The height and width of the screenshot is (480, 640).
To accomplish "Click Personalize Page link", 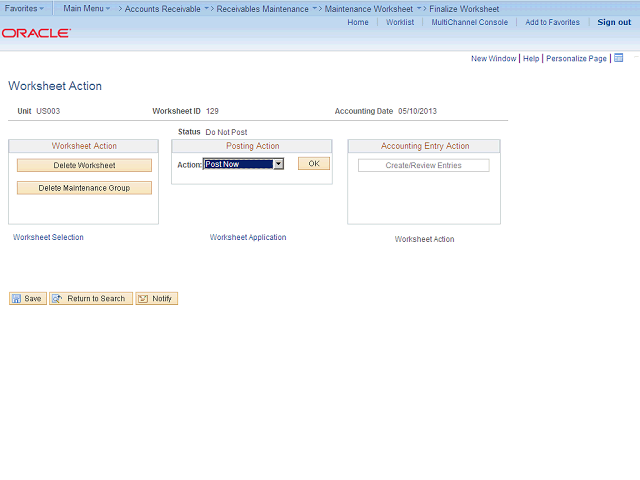I will [x=576, y=58].
